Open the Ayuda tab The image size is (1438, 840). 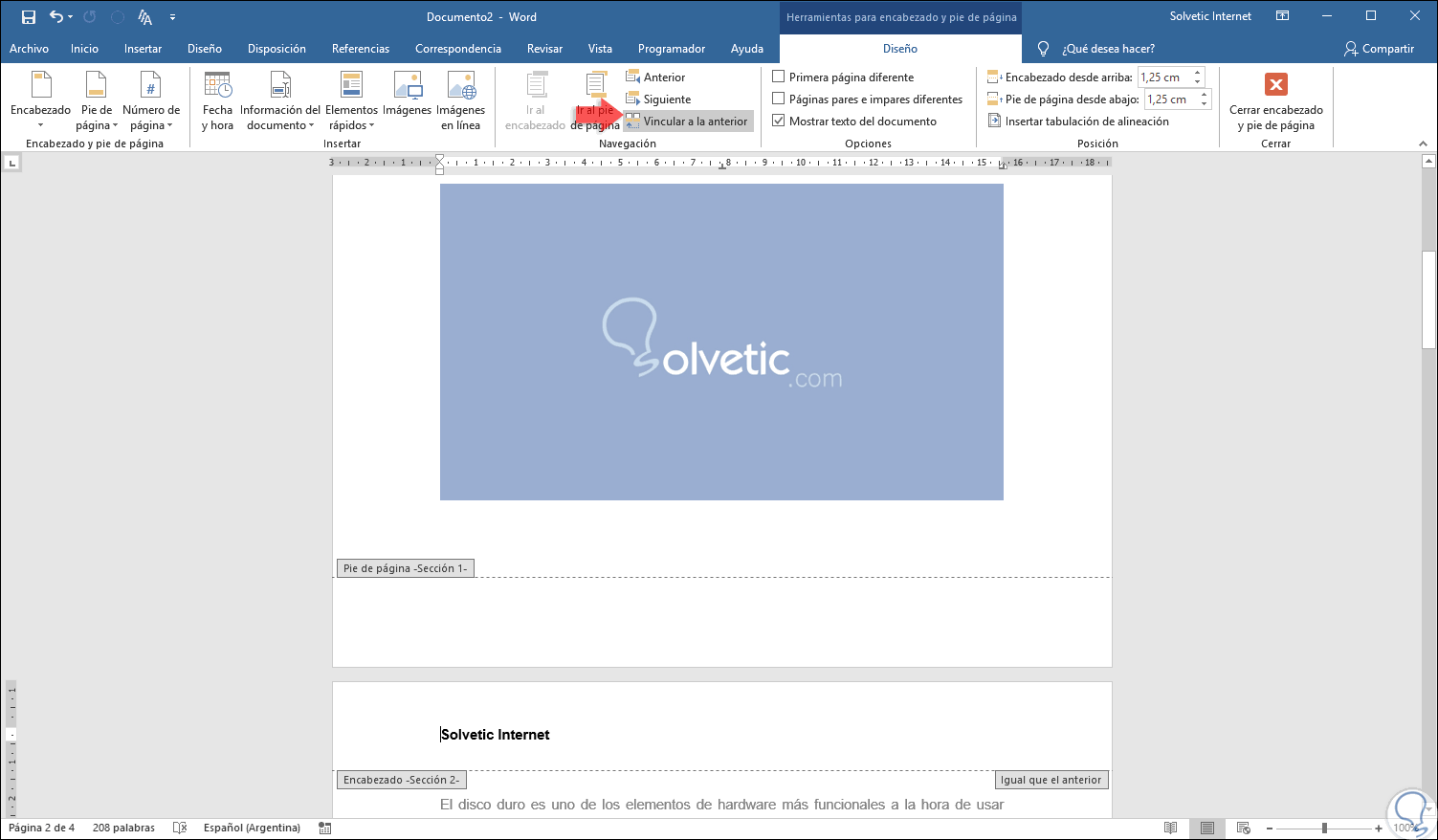[747, 49]
